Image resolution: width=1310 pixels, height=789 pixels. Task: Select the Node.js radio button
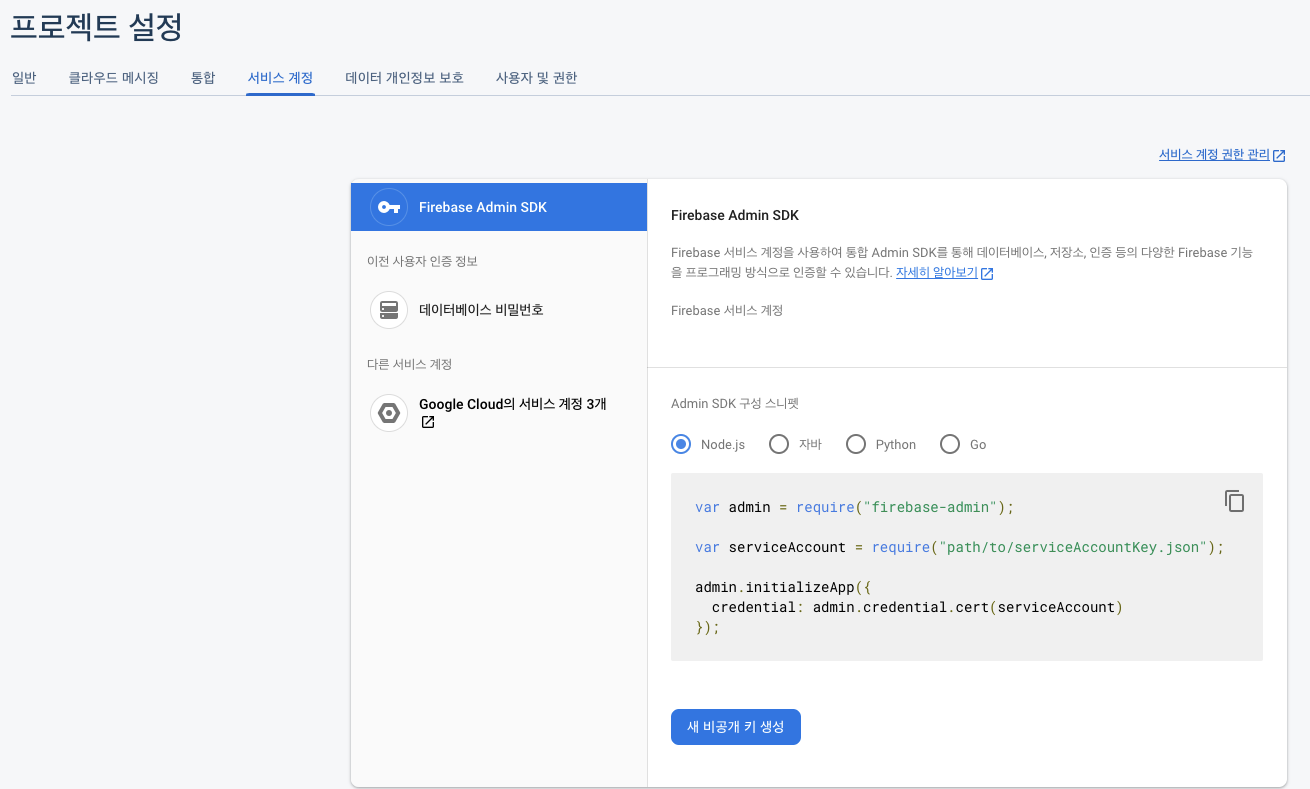point(681,444)
